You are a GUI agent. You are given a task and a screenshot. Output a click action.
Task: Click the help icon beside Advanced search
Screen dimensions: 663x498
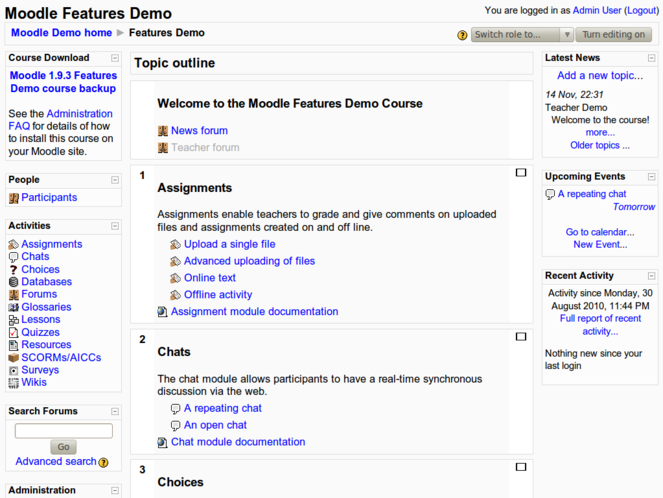point(104,463)
